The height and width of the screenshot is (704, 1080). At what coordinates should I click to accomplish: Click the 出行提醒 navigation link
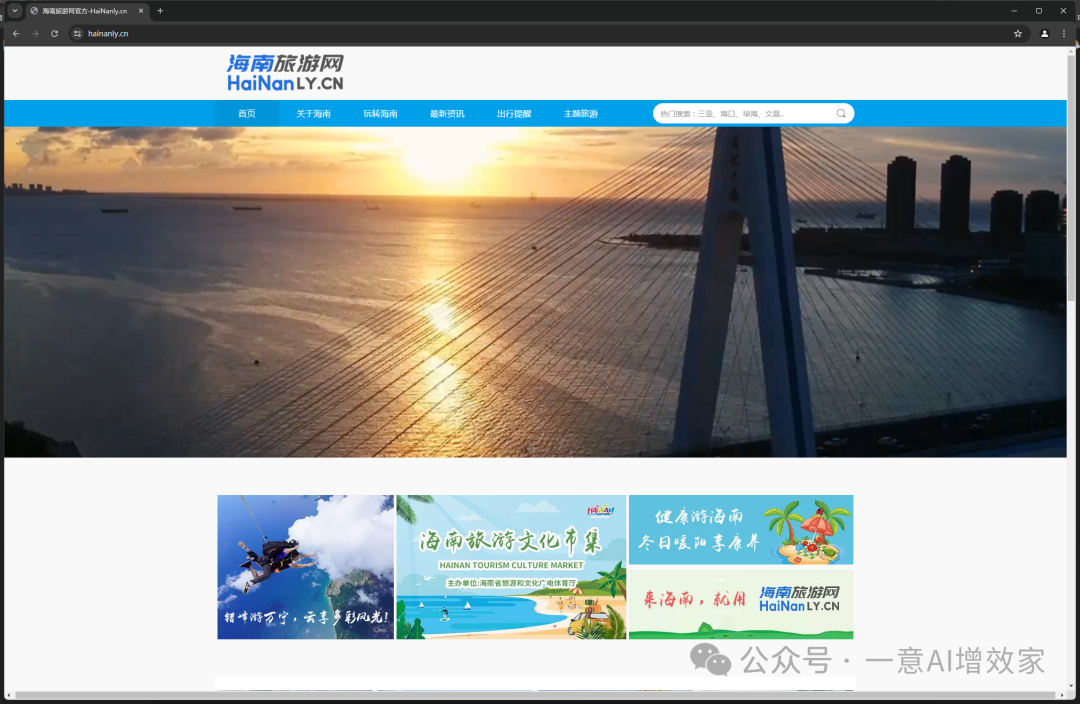pyautogui.click(x=514, y=114)
